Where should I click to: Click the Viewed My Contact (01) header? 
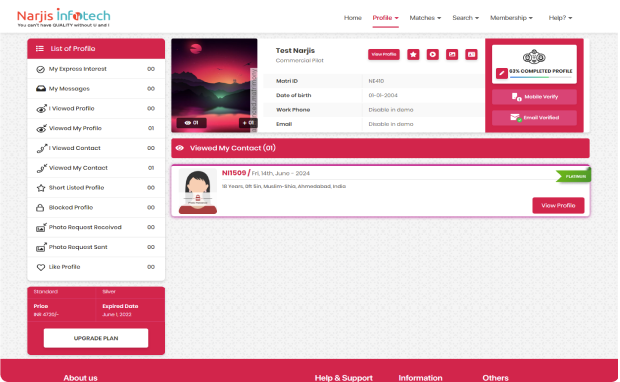[x=380, y=148]
